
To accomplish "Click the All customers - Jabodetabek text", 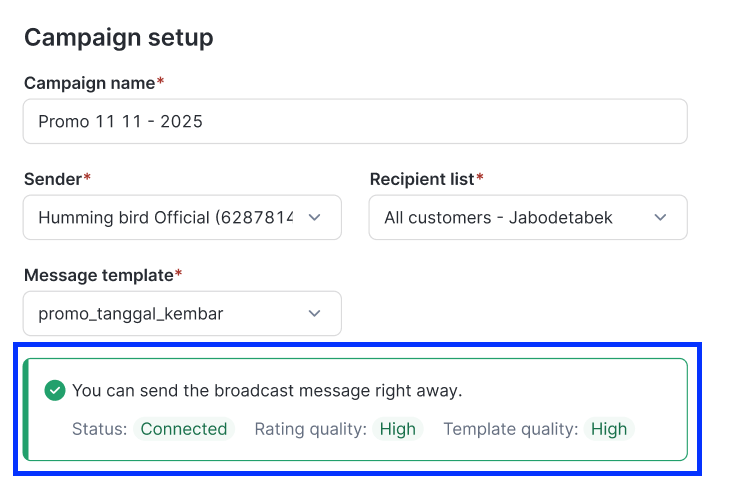I will click(x=498, y=217).
